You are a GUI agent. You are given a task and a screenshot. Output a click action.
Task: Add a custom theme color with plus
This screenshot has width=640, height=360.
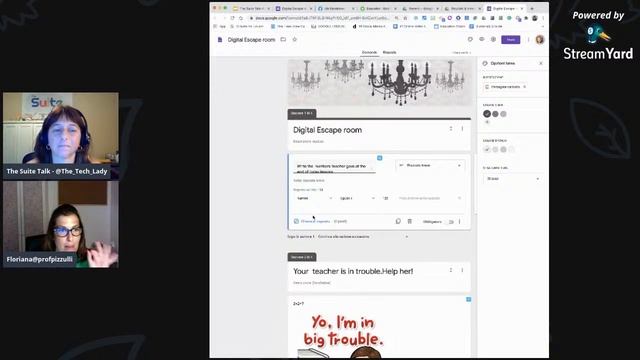(487, 122)
